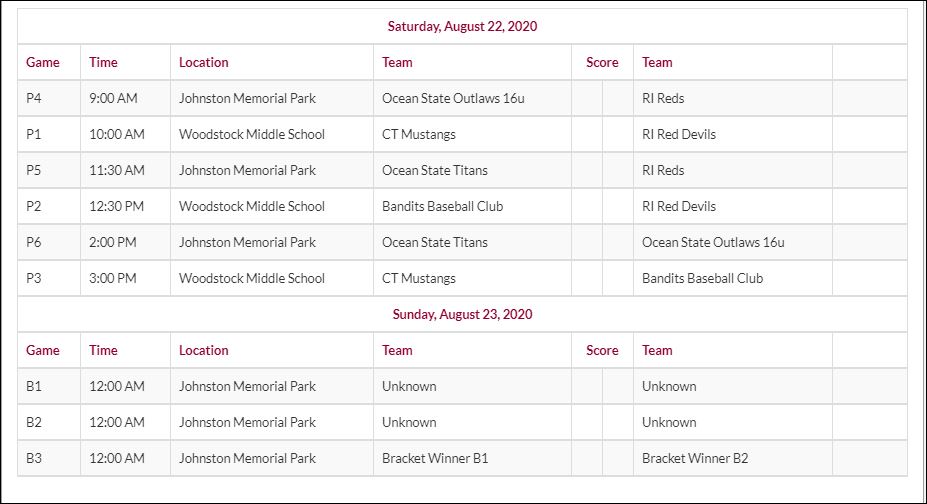Click the 9:00 AM time cell

(x=113, y=98)
